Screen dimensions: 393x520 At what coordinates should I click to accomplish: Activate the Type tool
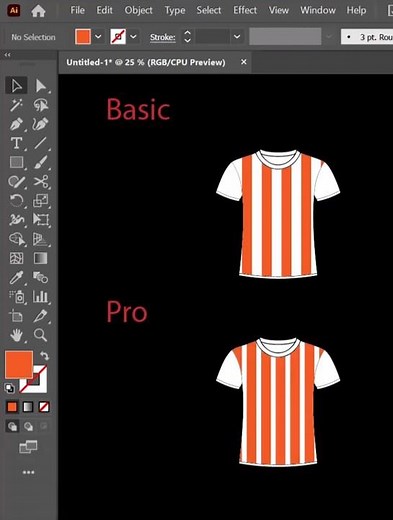16,143
